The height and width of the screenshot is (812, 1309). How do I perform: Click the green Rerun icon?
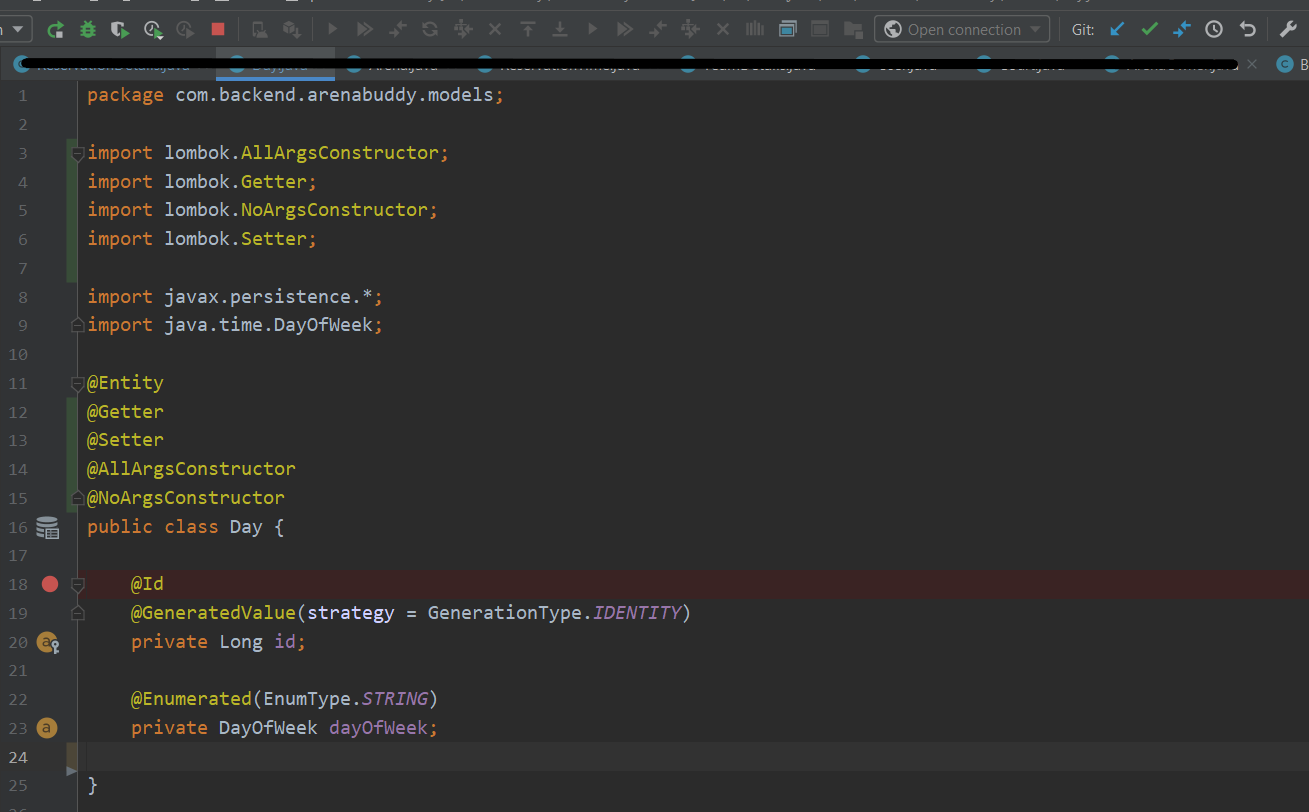click(x=56, y=29)
